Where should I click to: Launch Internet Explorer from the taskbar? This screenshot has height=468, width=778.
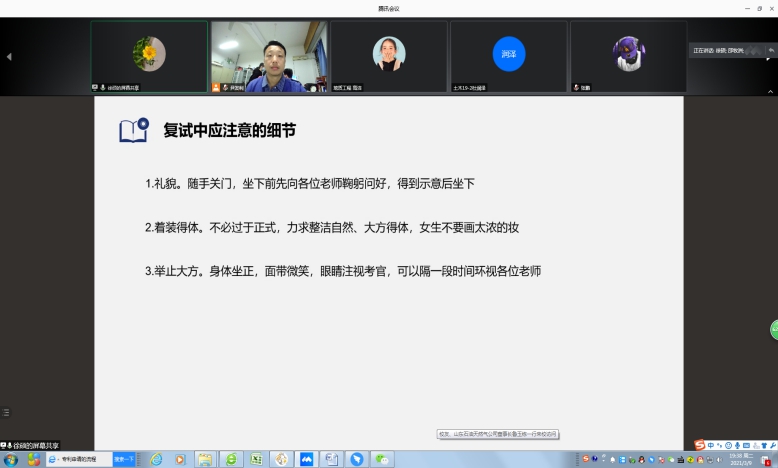point(156,459)
